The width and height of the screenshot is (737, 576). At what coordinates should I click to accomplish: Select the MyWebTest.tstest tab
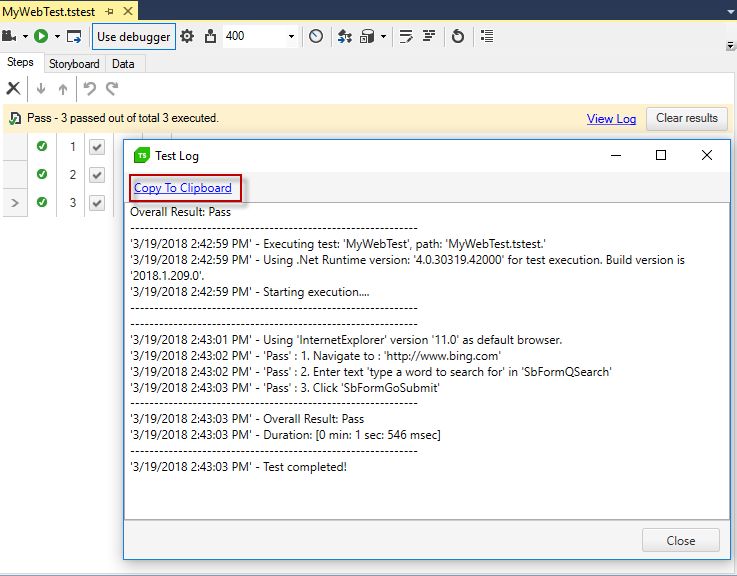pyautogui.click(x=49, y=11)
